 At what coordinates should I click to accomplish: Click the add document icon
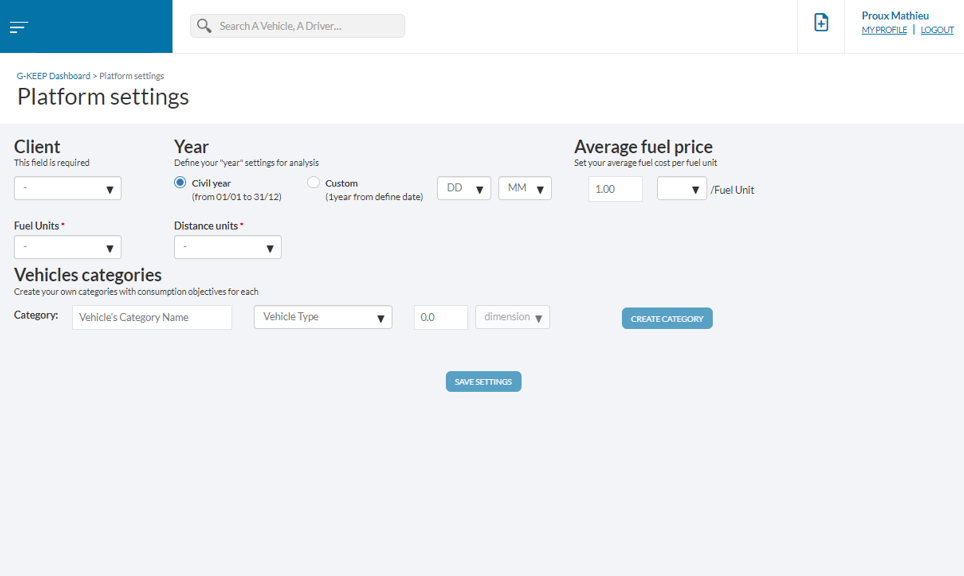[x=821, y=23]
